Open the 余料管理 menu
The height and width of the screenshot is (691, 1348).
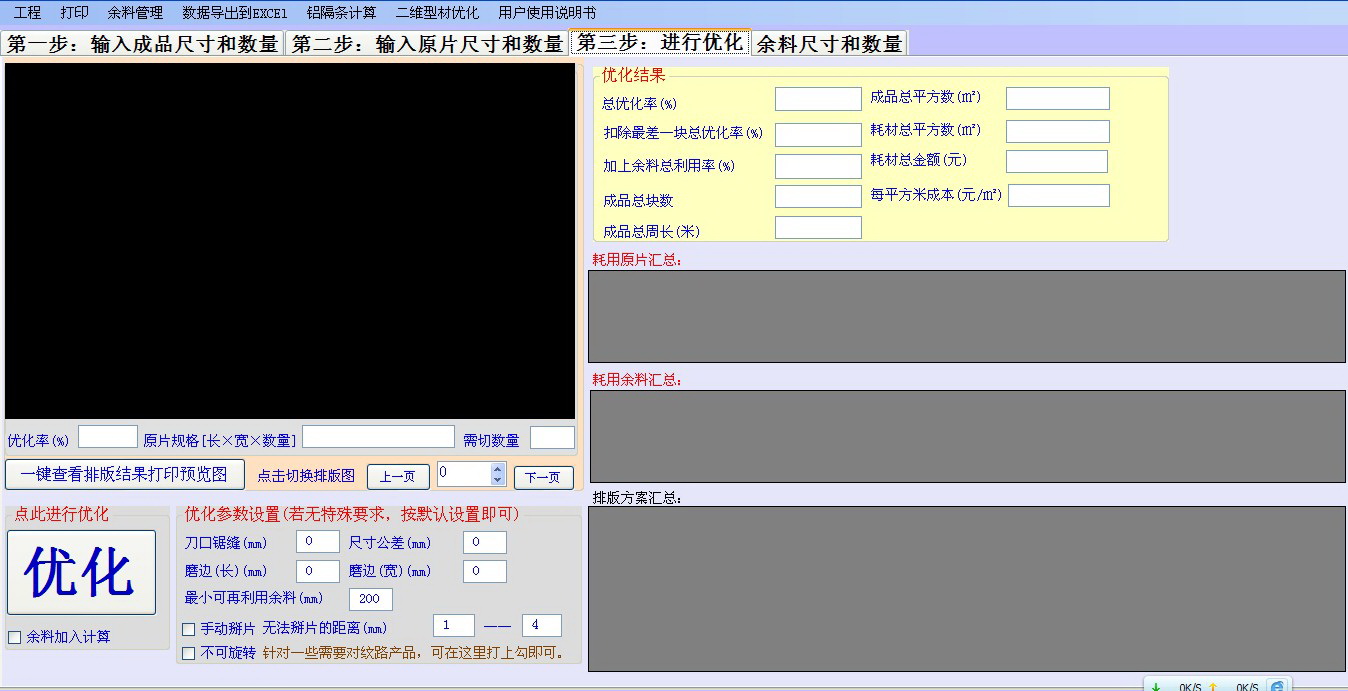135,13
